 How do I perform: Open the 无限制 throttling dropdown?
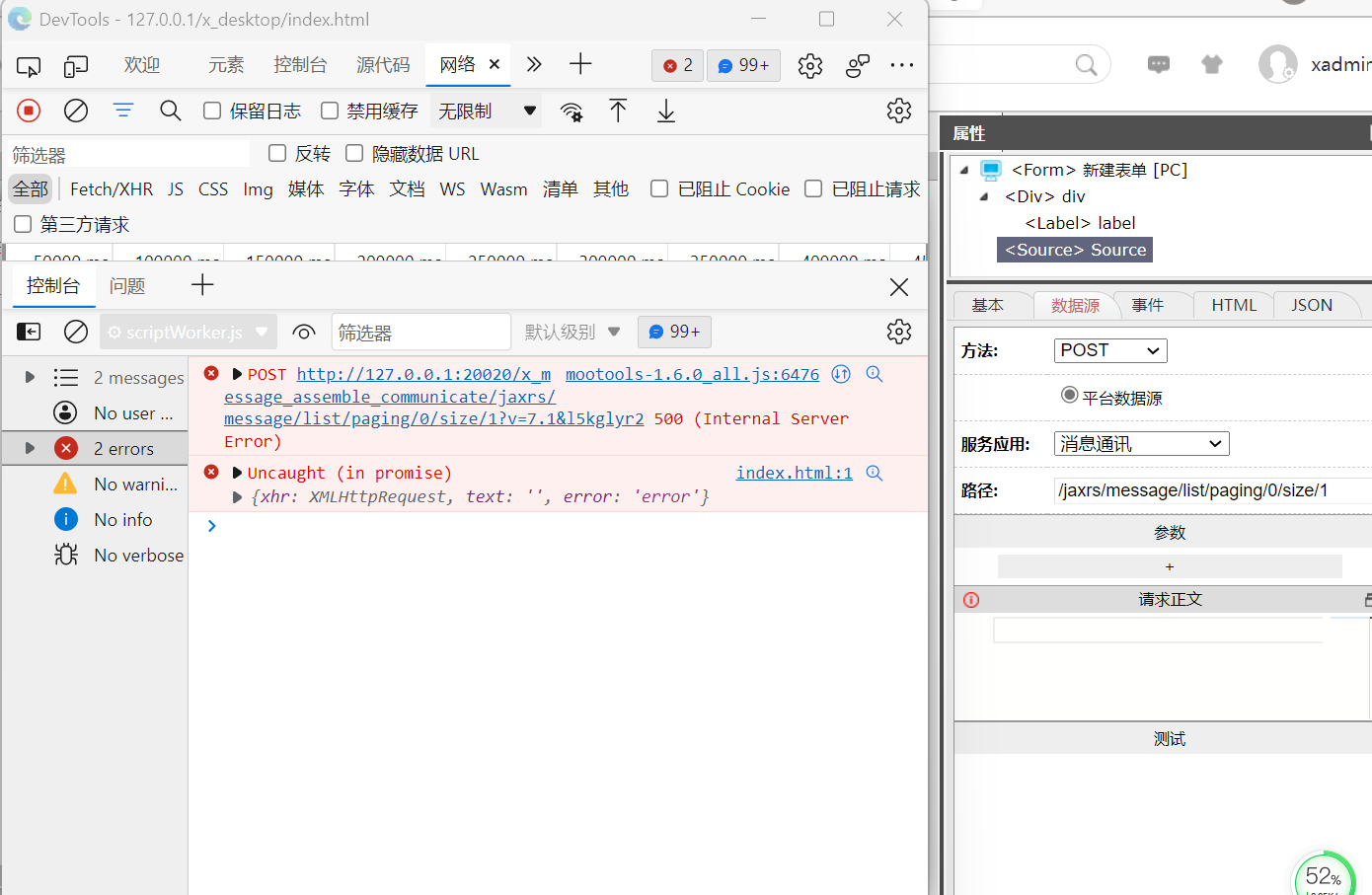tap(488, 111)
